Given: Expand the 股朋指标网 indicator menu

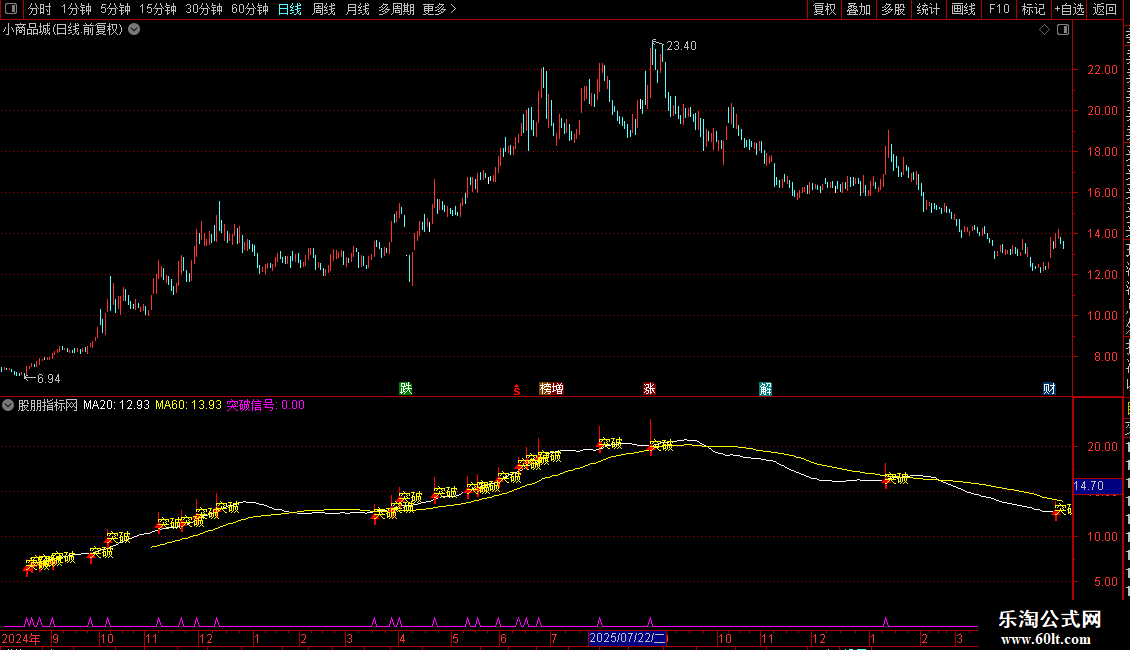Looking at the screenshot, I should click(x=8, y=405).
